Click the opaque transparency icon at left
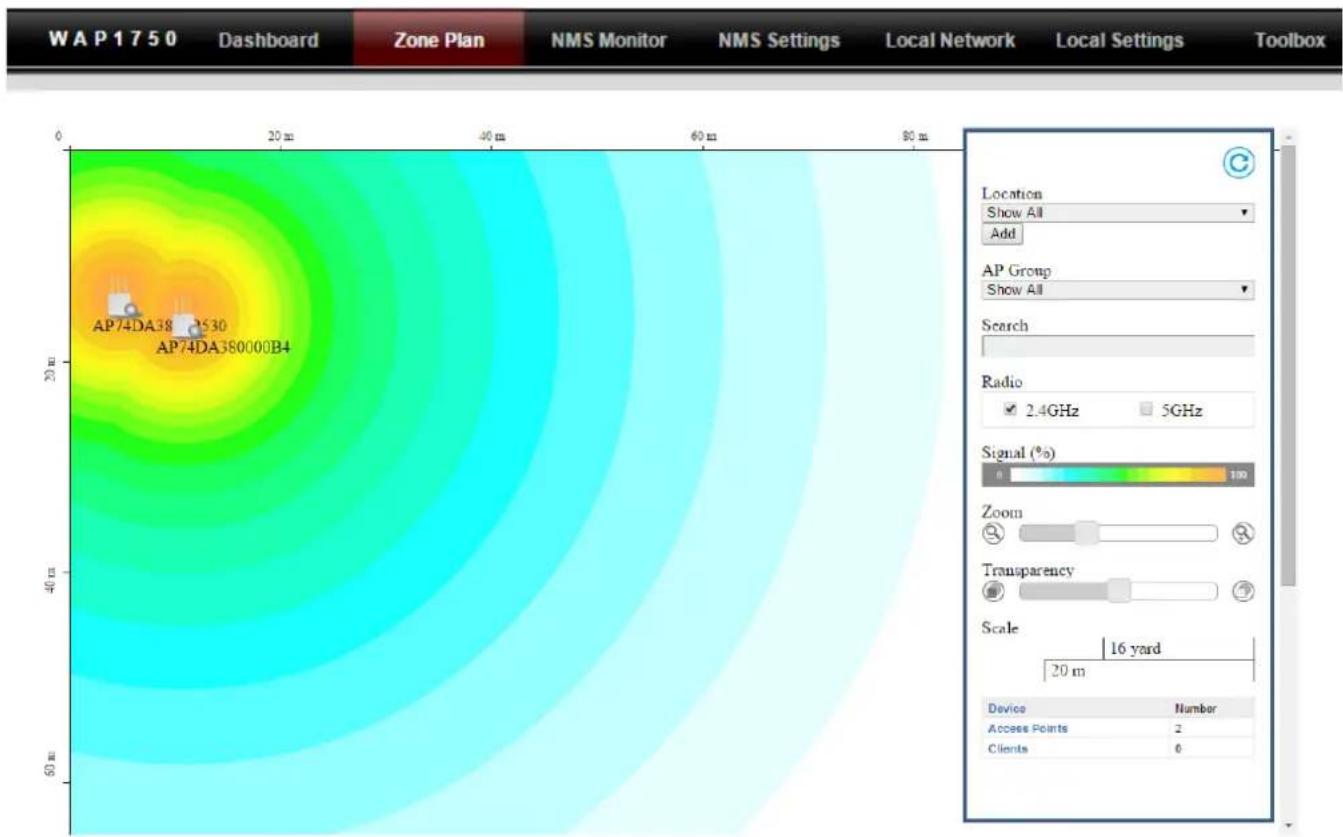 992,592
